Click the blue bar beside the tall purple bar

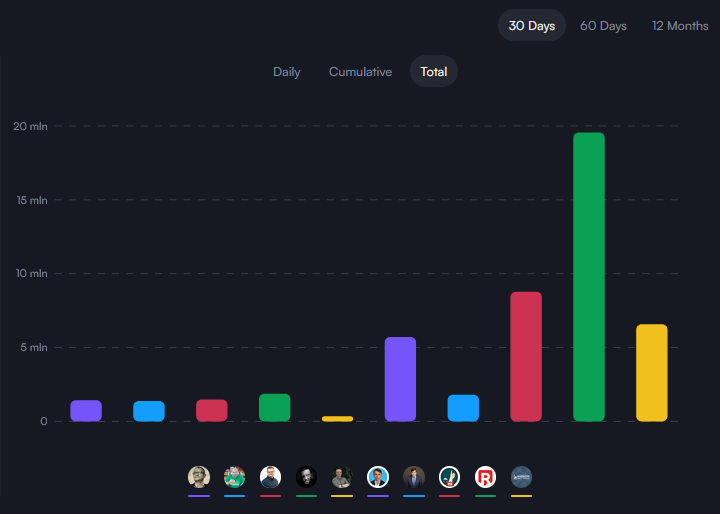[463, 408]
